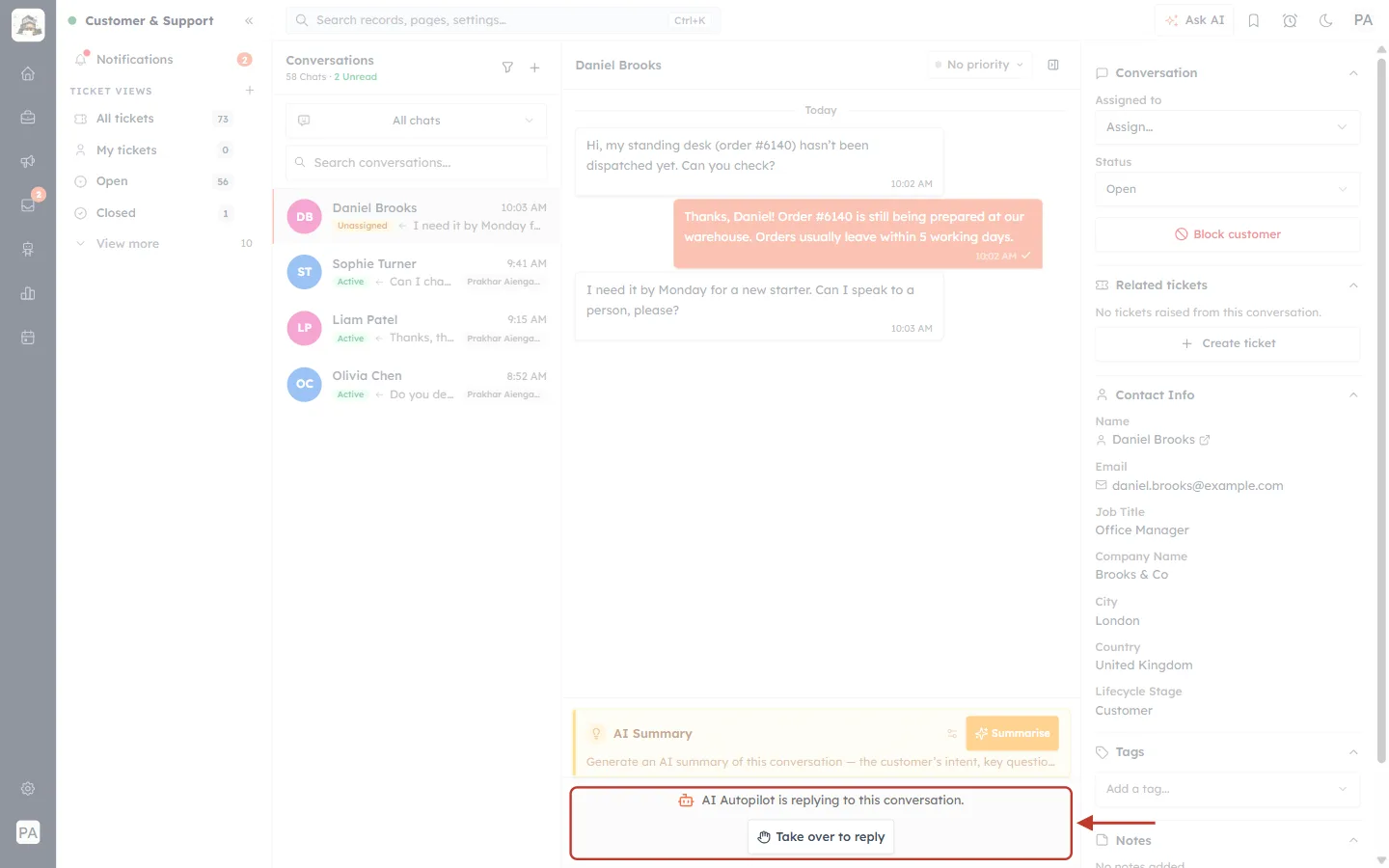Open the Assign dropdown
The image size is (1389, 868).
(1227, 127)
